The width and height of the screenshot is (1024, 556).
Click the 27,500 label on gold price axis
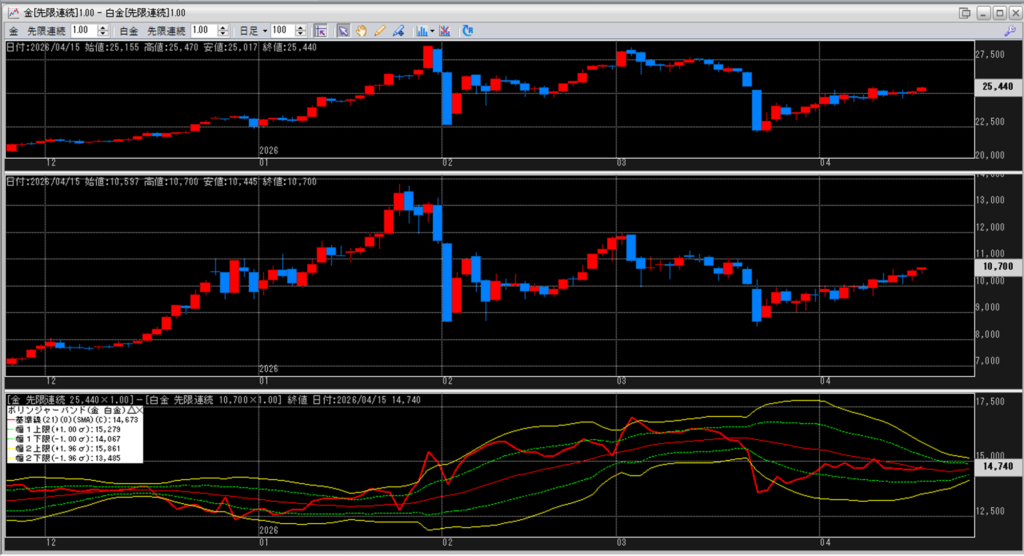pyautogui.click(x=990, y=55)
